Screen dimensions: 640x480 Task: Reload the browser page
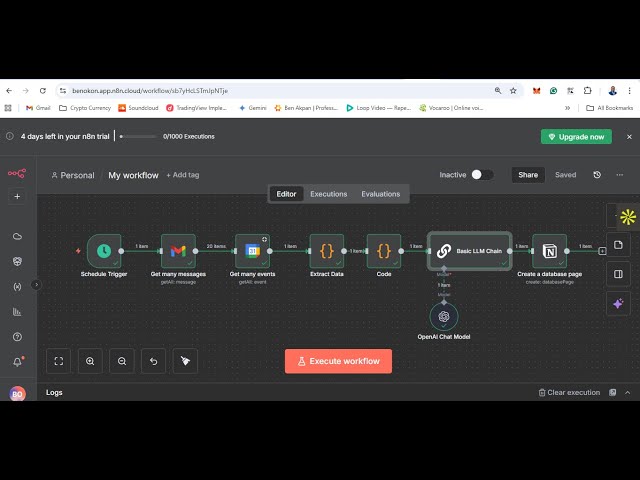click(x=43, y=91)
